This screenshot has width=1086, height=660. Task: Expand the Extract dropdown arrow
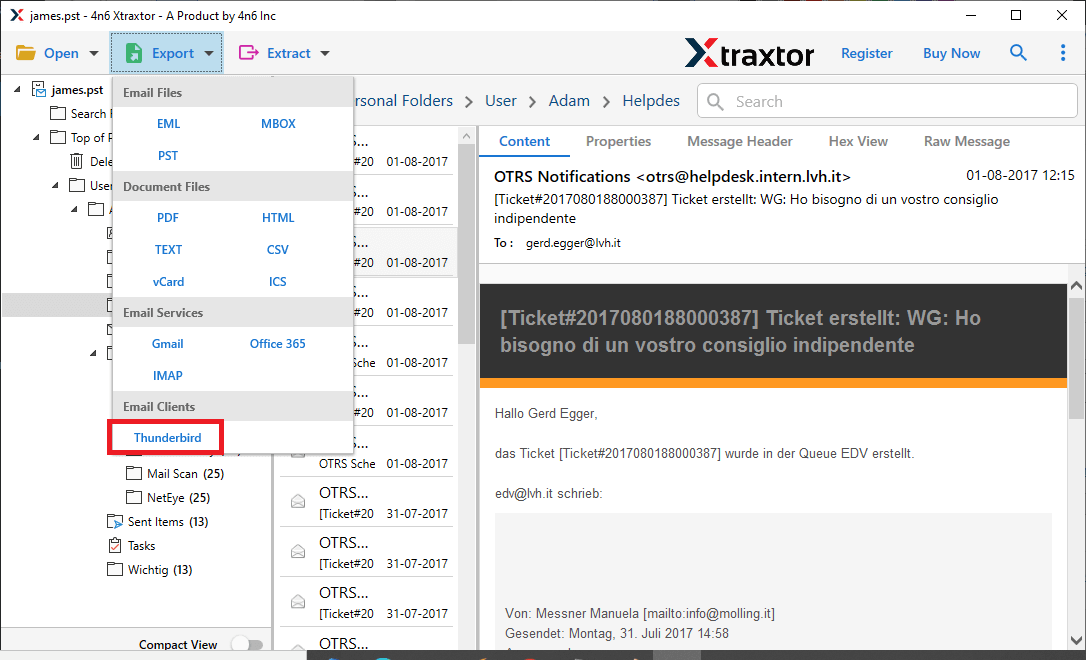(x=325, y=53)
